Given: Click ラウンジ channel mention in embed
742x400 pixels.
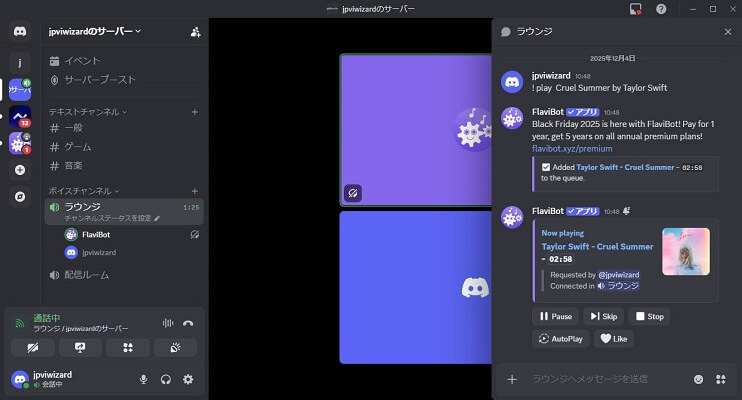Looking at the screenshot, I should [x=618, y=286].
